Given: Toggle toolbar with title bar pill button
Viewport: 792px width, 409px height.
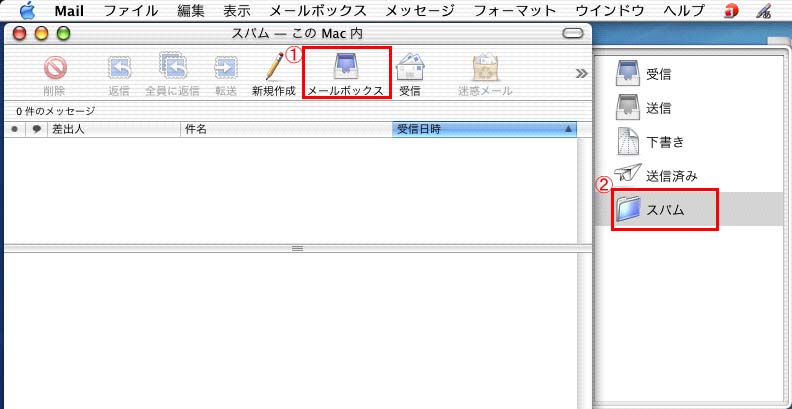Looking at the screenshot, I should (572, 34).
